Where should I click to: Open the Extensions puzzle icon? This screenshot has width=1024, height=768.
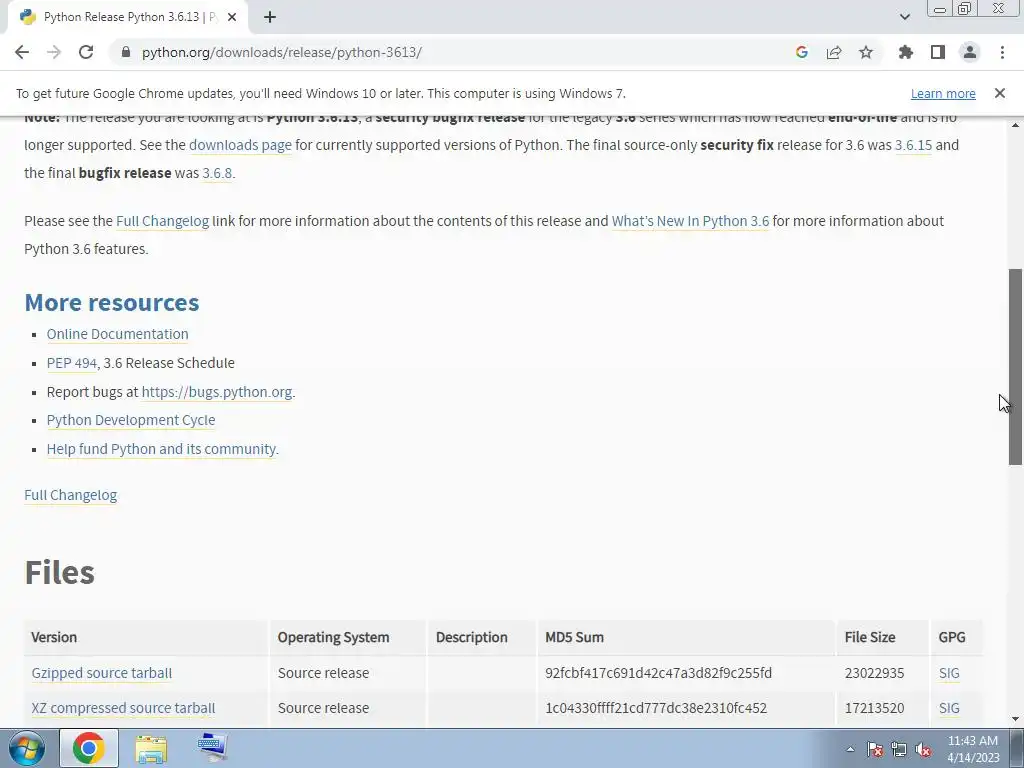pyautogui.click(x=906, y=52)
